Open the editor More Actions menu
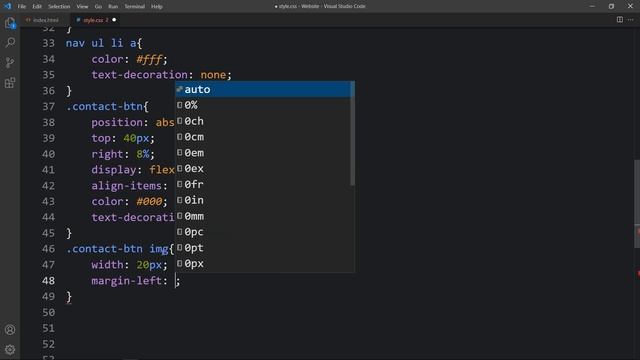 point(631,20)
